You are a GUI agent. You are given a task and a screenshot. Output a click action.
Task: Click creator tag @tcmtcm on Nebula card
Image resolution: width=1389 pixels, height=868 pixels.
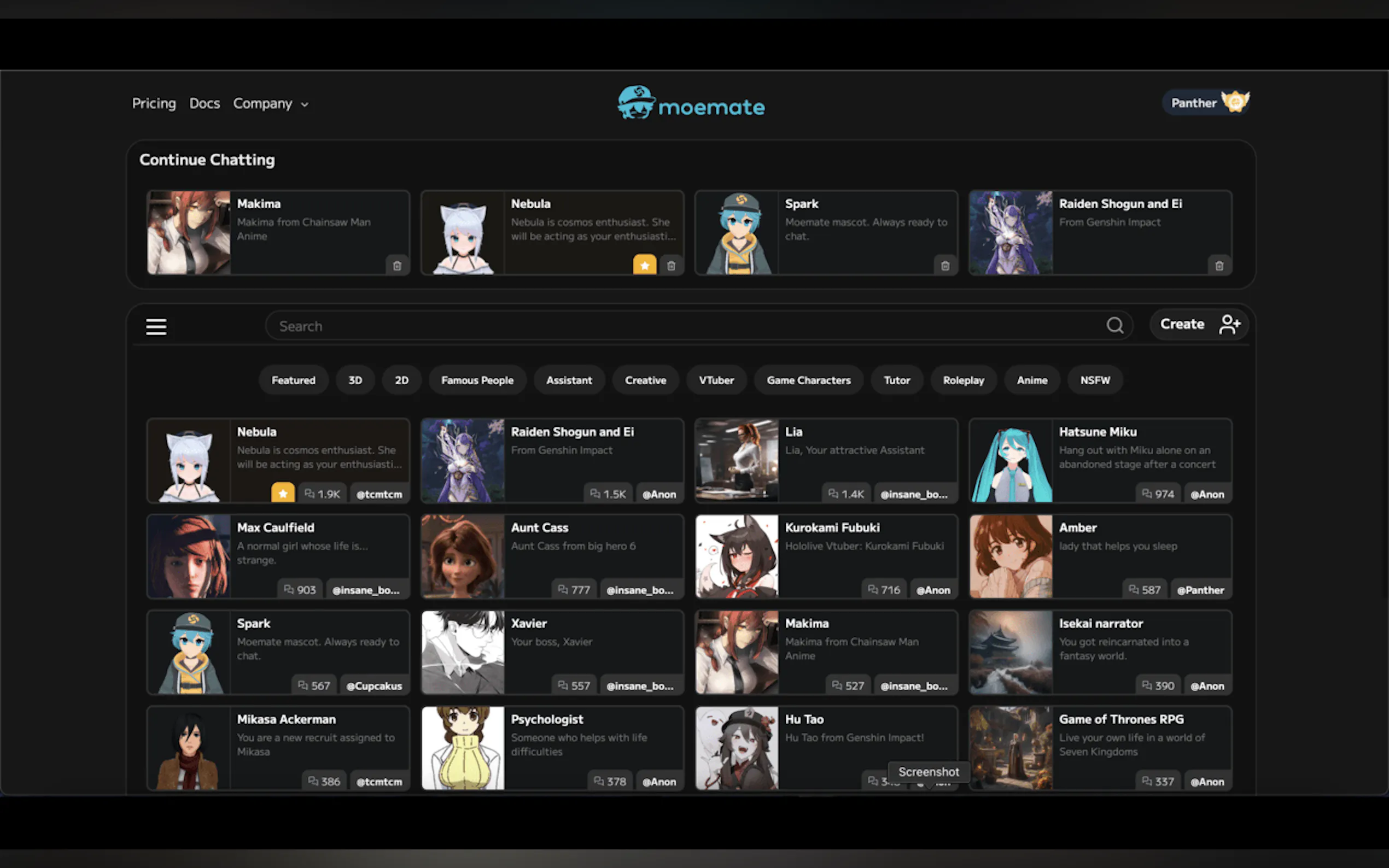point(379,494)
